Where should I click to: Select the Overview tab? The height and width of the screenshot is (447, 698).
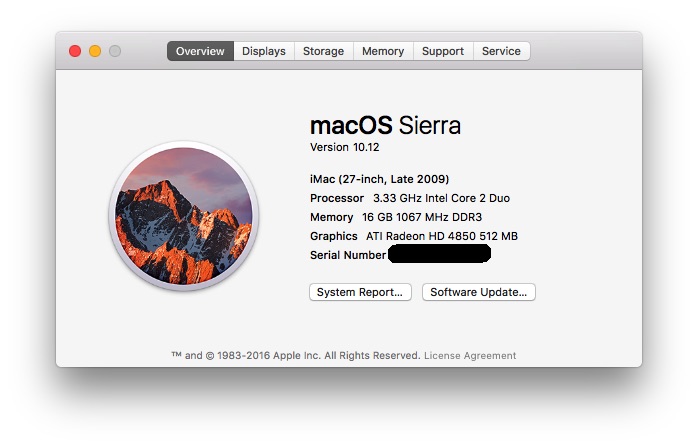point(200,51)
